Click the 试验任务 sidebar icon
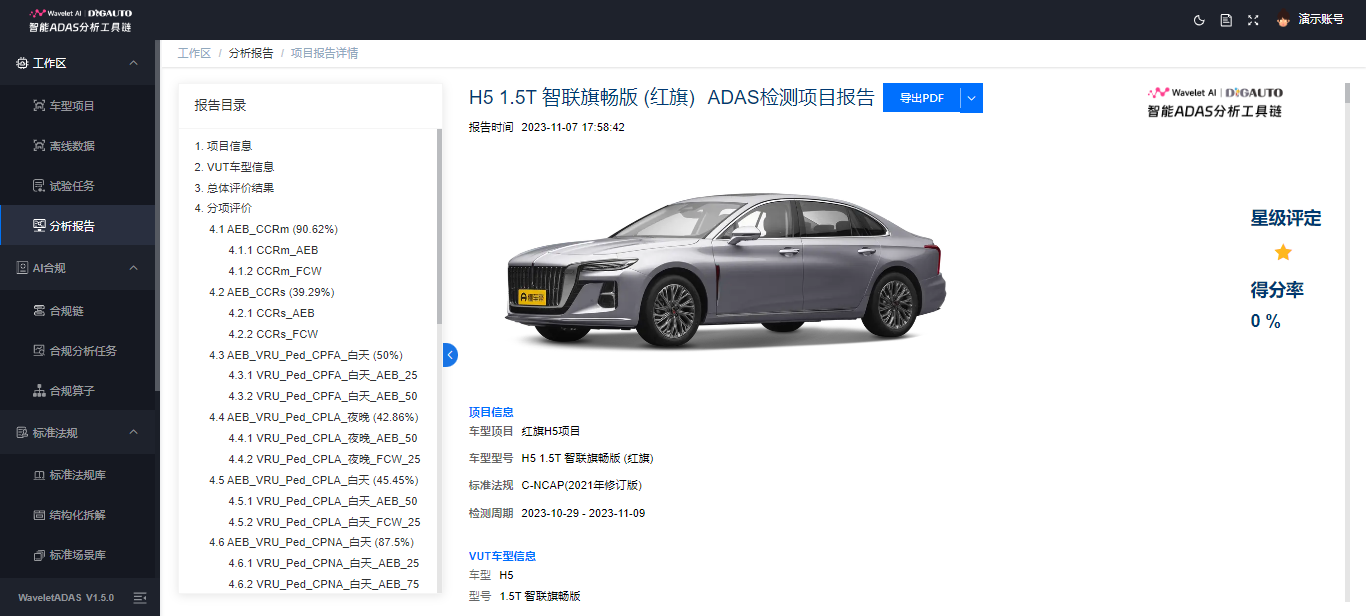Screen dimensions: 1366x616 click(39, 185)
